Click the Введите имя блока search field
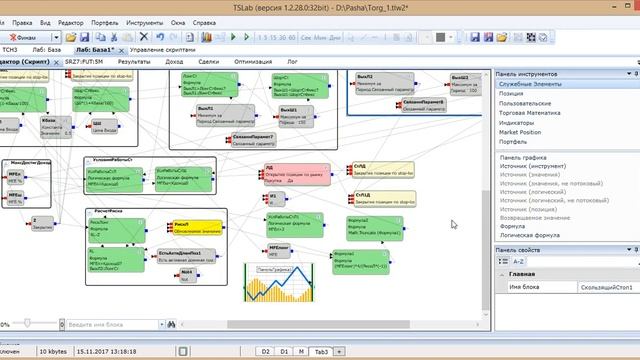 point(112,324)
